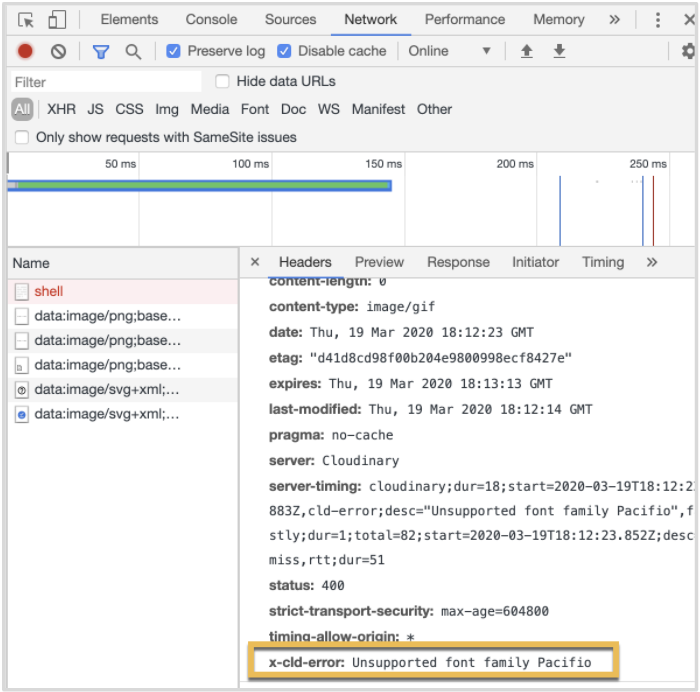Click the green request bar in overview timeline

[x=200, y=185]
